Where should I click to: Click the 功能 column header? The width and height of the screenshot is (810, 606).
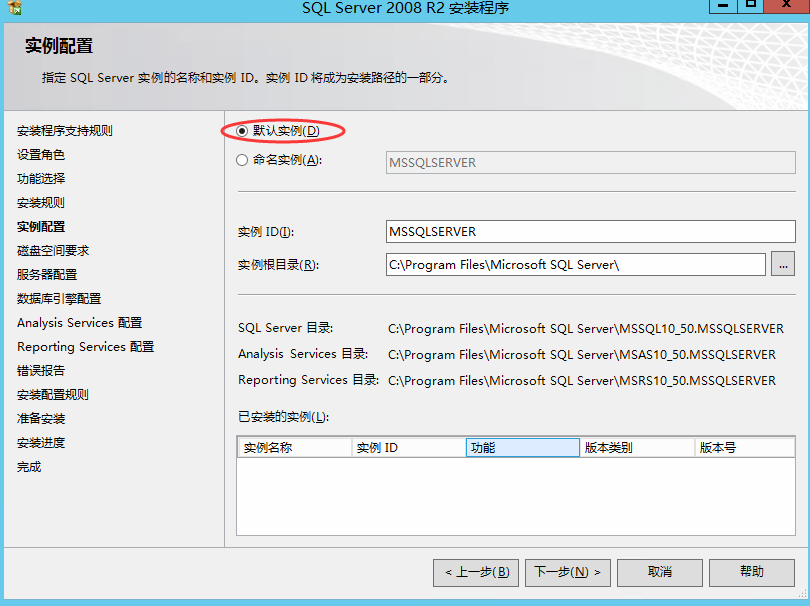[x=523, y=447]
